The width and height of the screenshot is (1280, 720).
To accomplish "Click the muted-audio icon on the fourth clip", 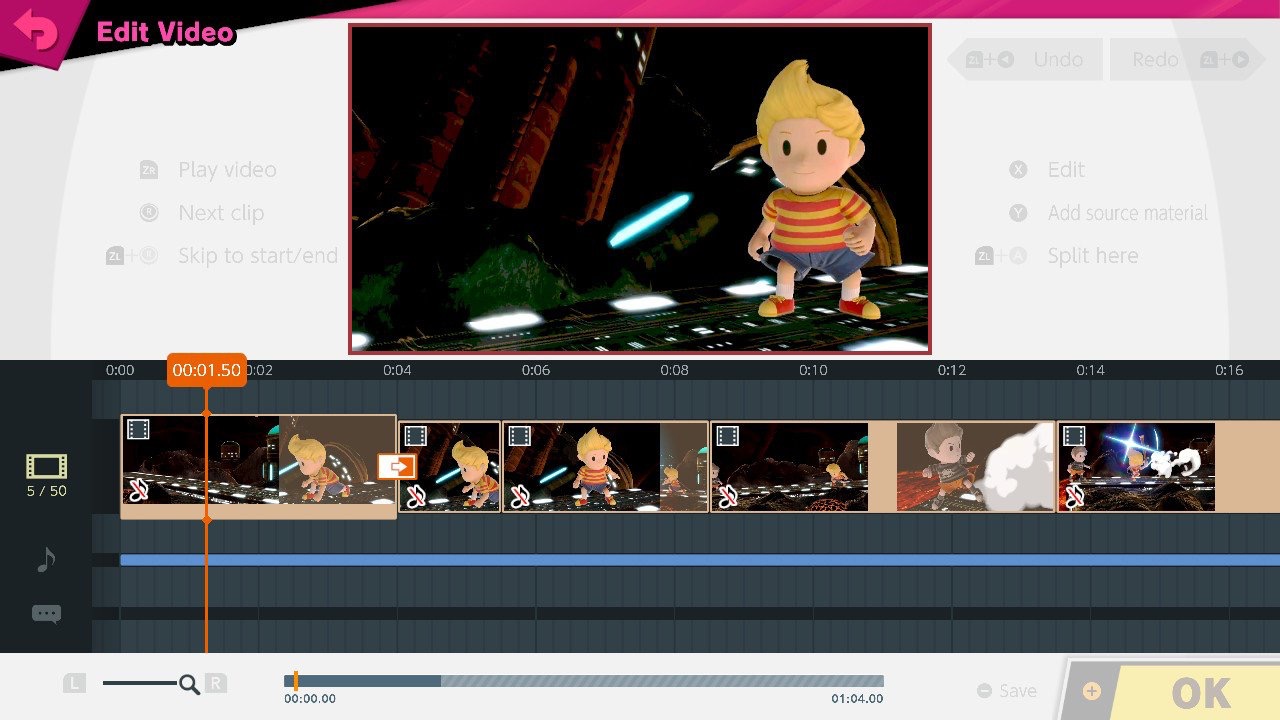I will point(727,495).
